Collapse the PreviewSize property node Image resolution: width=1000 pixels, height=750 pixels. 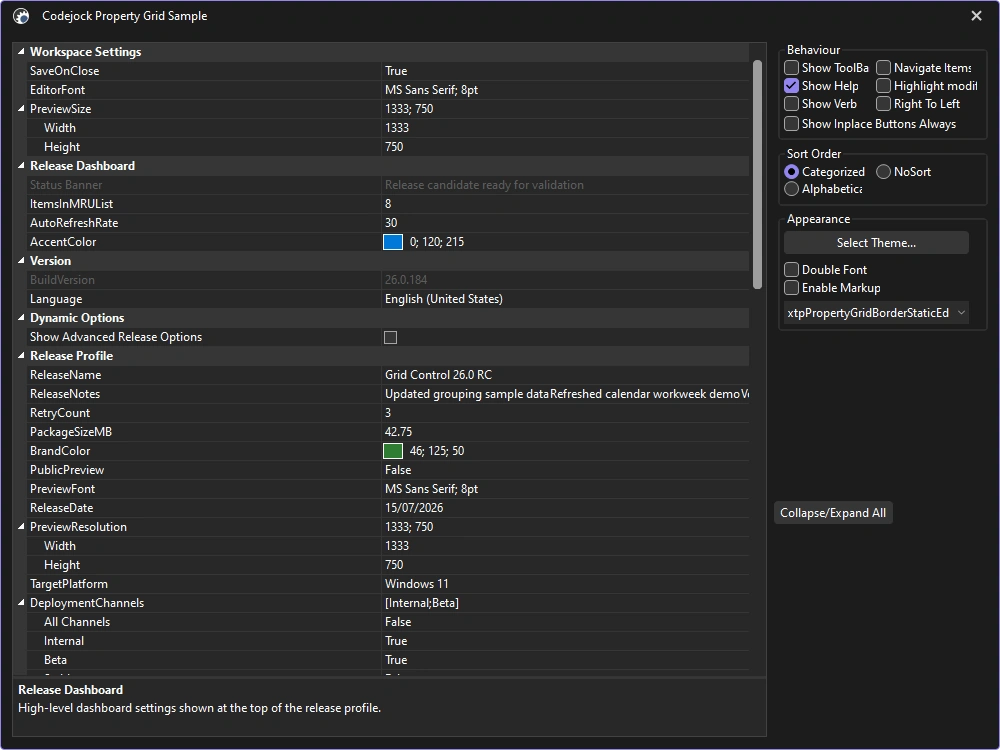pyautogui.click(x=21, y=109)
